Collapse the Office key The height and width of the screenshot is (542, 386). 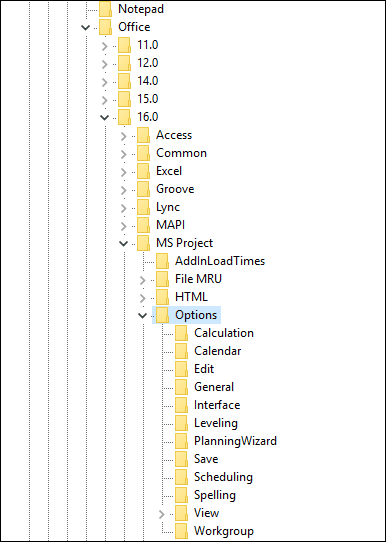pos(85,27)
